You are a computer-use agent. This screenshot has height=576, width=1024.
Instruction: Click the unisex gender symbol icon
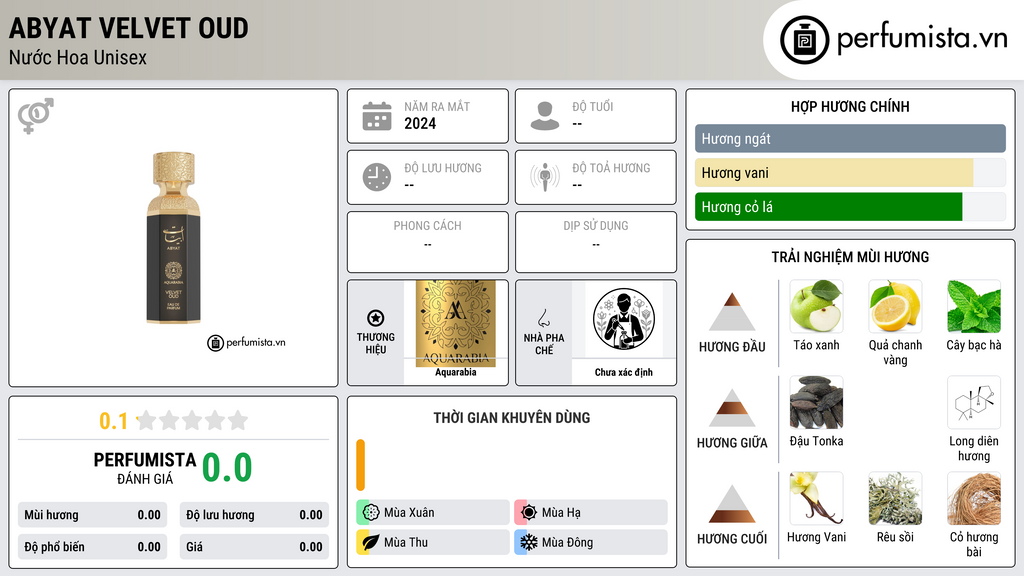tap(36, 116)
